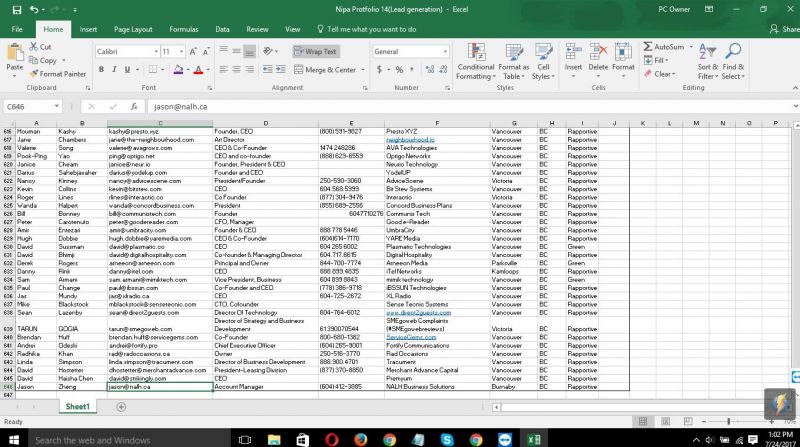This screenshot has width=800, height=447.
Task: Cut the selected cell
Action: 40,47
